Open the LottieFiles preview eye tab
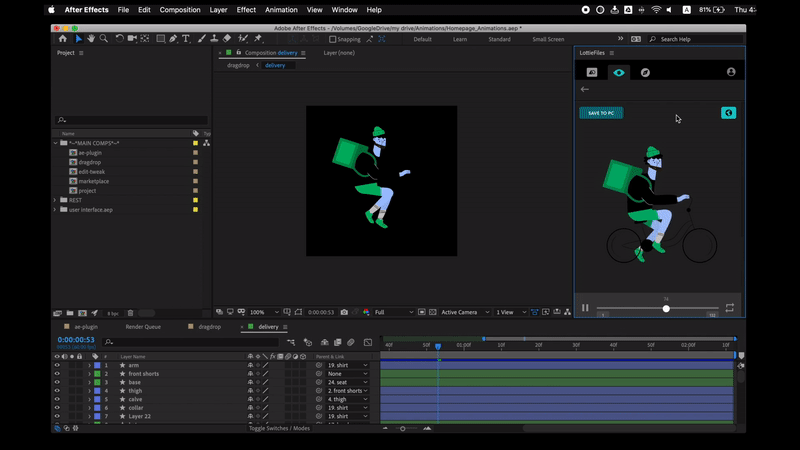This screenshot has width=800, height=450. (618, 72)
